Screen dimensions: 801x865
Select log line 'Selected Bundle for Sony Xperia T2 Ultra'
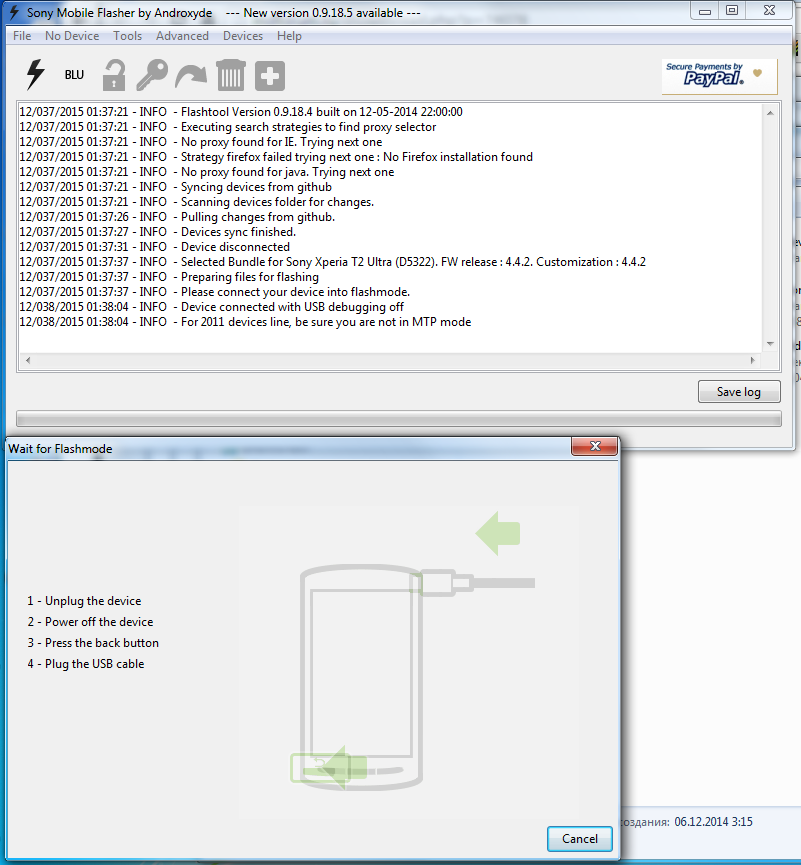(333, 261)
